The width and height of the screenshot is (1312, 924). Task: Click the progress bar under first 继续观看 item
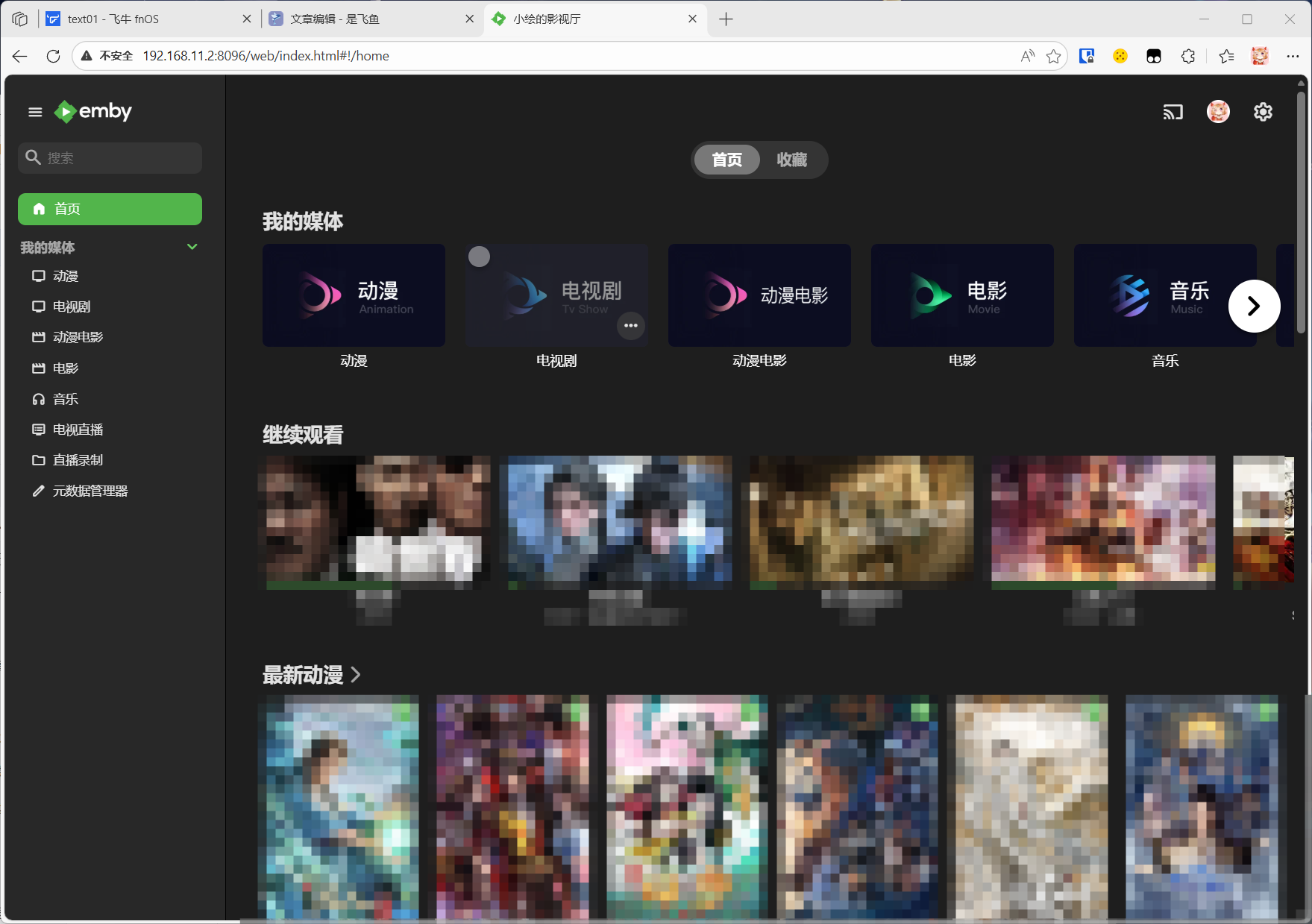tap(373, 585)
